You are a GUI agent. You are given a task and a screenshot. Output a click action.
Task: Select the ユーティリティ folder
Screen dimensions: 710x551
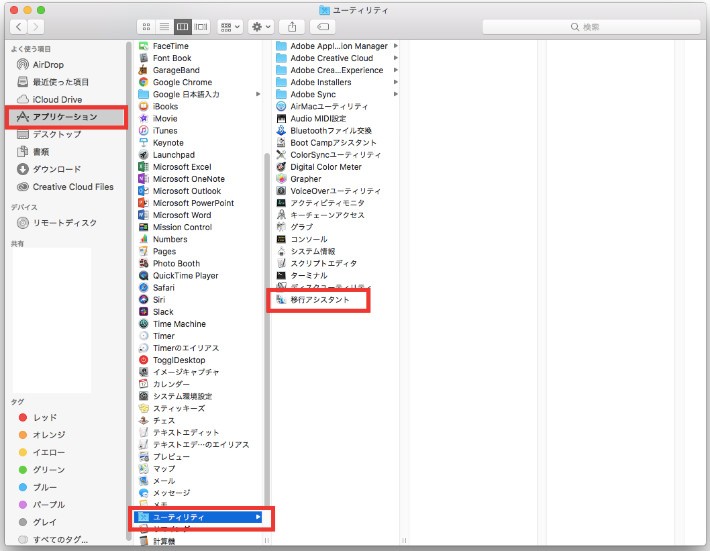click(199, 517)
